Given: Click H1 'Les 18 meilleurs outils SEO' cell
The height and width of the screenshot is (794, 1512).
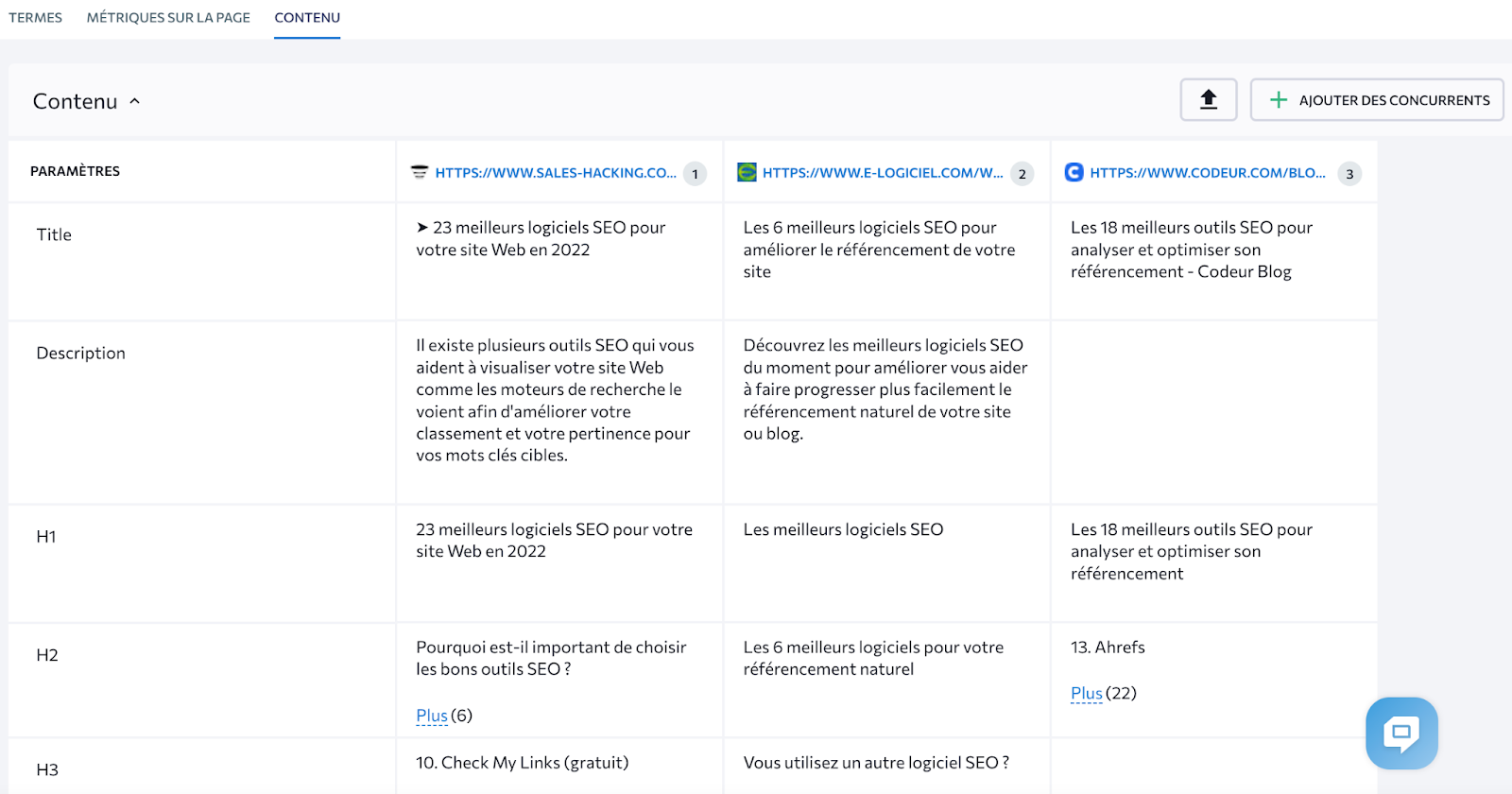Looking at the screenshot, I should [x=1192, y=551].
